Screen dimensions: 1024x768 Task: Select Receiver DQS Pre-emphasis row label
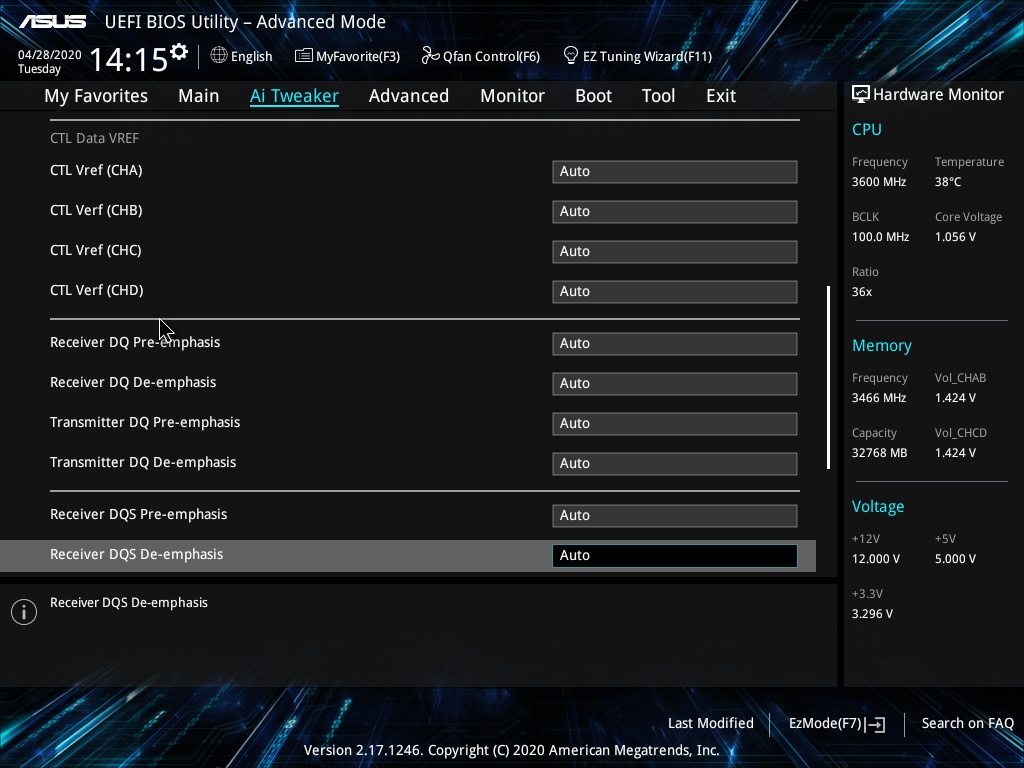click(138, 514)
